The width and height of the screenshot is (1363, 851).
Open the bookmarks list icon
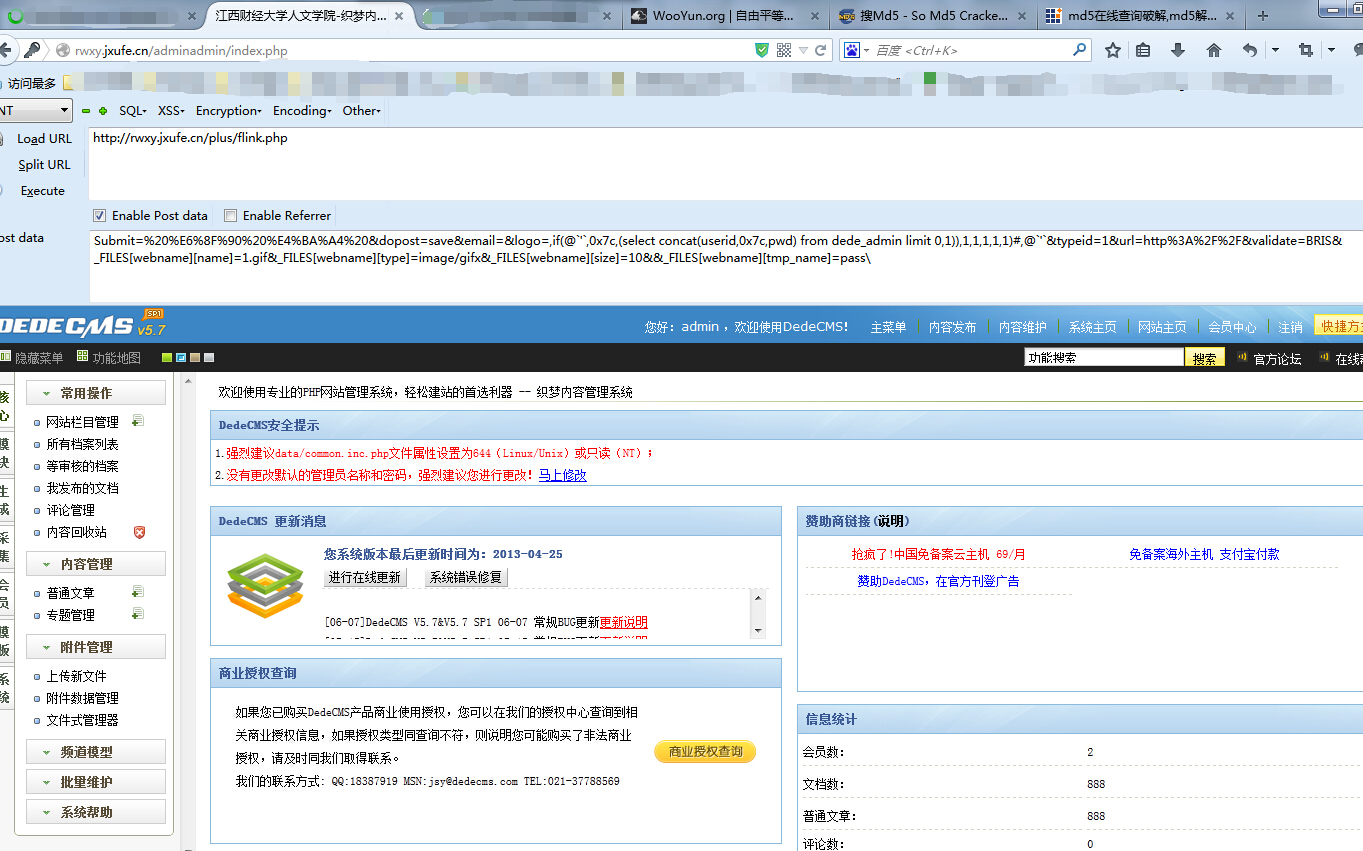[1143, 50]
